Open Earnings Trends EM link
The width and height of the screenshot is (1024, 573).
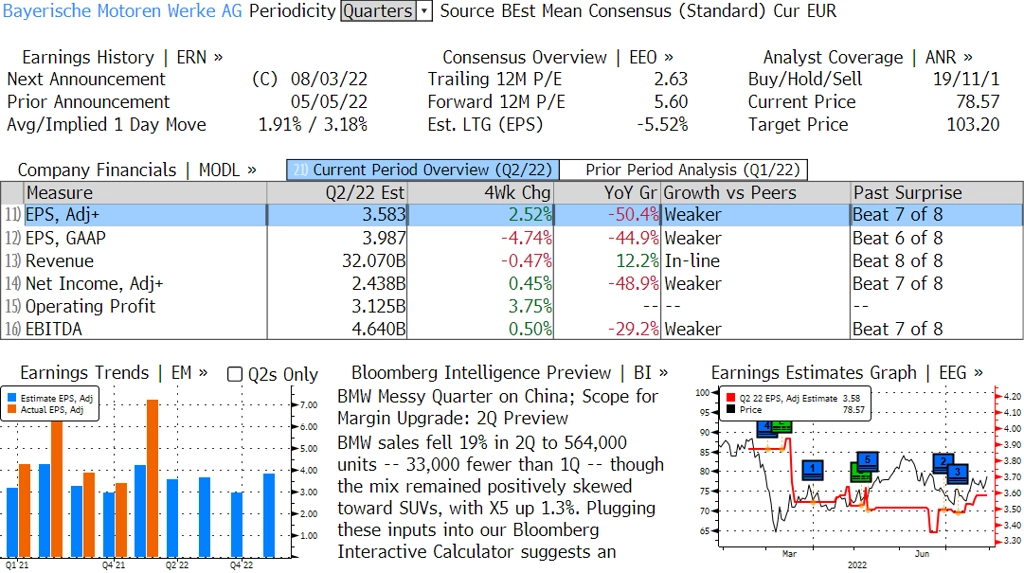coord(114,373)
